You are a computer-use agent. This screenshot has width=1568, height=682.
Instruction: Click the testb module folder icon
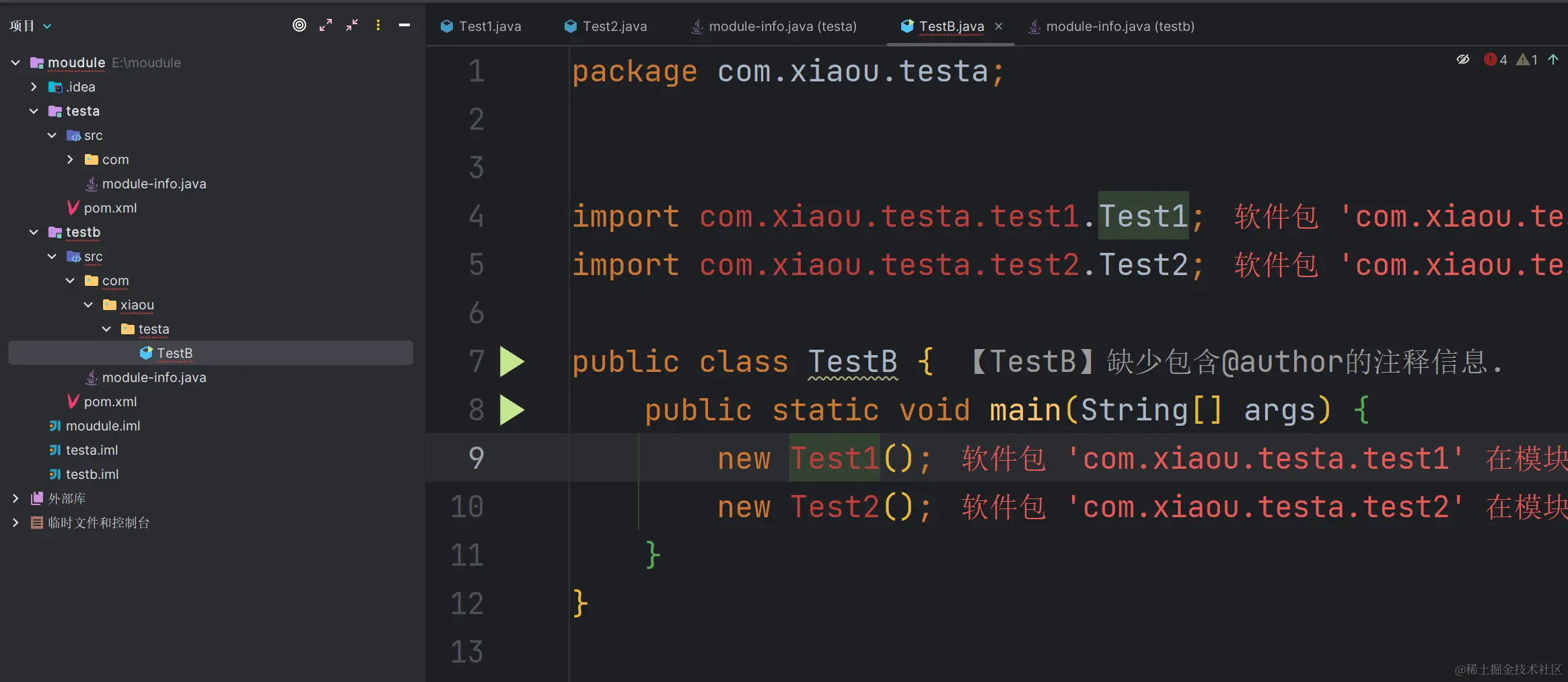(55, 232)
